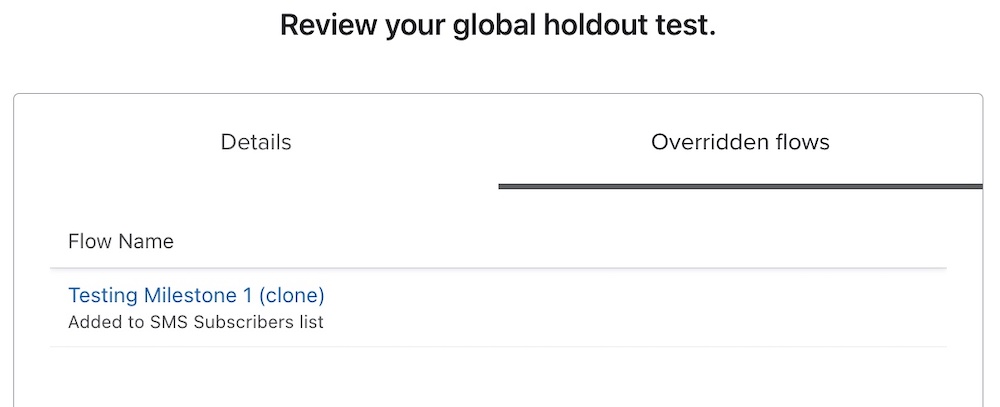Image resolution: width=1000 pixels, height=407 pixels.
Task: Click the 'Added to SMS Subscribers list' description
Action: [196, 322]
